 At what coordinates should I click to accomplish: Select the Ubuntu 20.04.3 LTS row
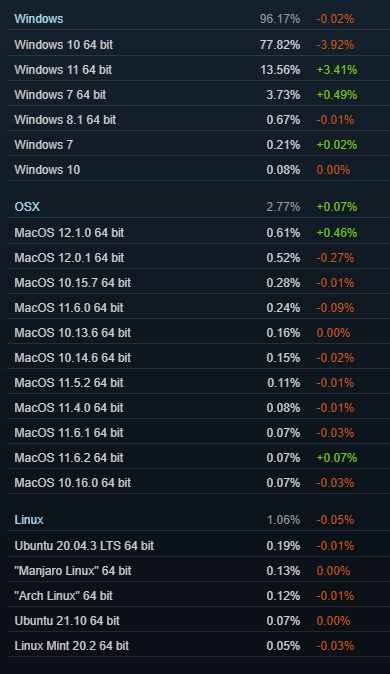[x=198, y=545]
